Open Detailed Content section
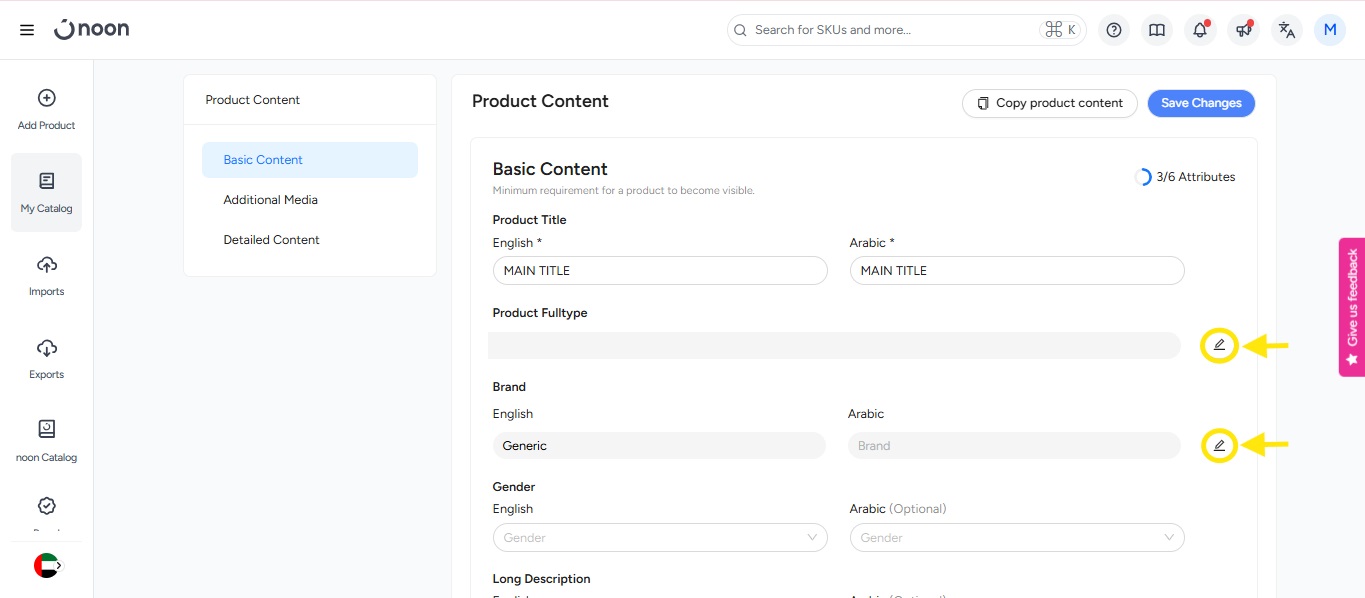Viewport: 1365px width, 598px height. tap(272, 240)
